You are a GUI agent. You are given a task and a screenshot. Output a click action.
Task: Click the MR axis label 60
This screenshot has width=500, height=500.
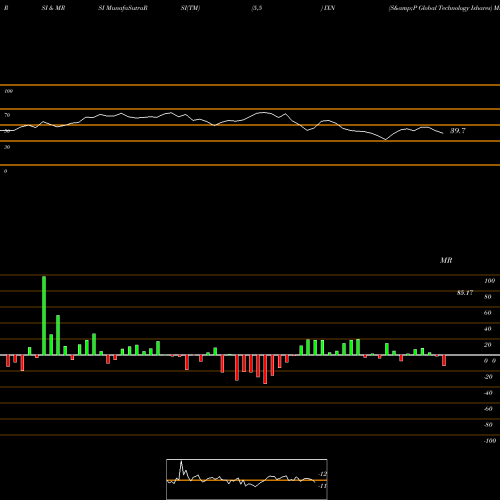click(487, 313)
